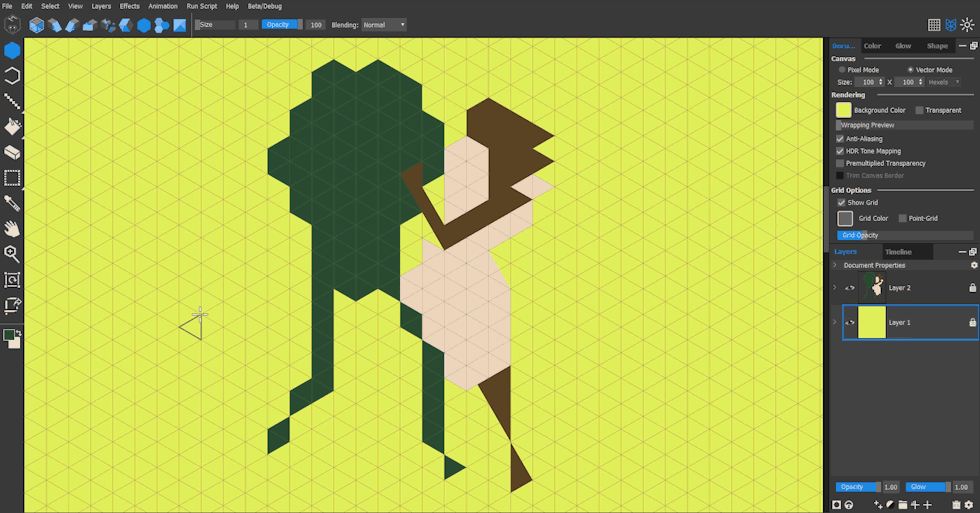980x513 pixels.
Task: Select the paint bucket fill tool
Action: point(12,127)
